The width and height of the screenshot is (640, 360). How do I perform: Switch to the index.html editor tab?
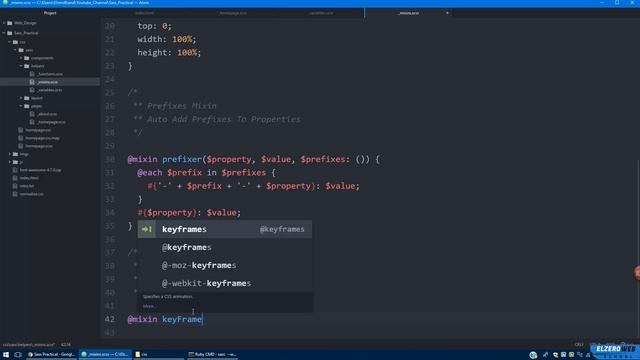pos(144,13)
